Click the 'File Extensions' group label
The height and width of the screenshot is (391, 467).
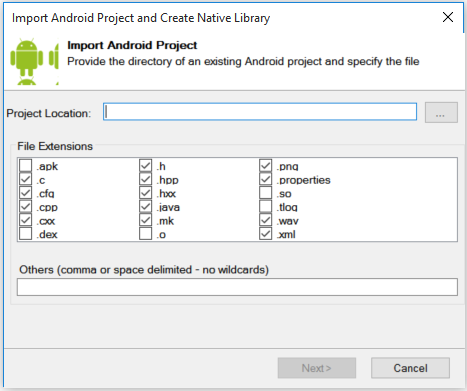pos(55,146)
